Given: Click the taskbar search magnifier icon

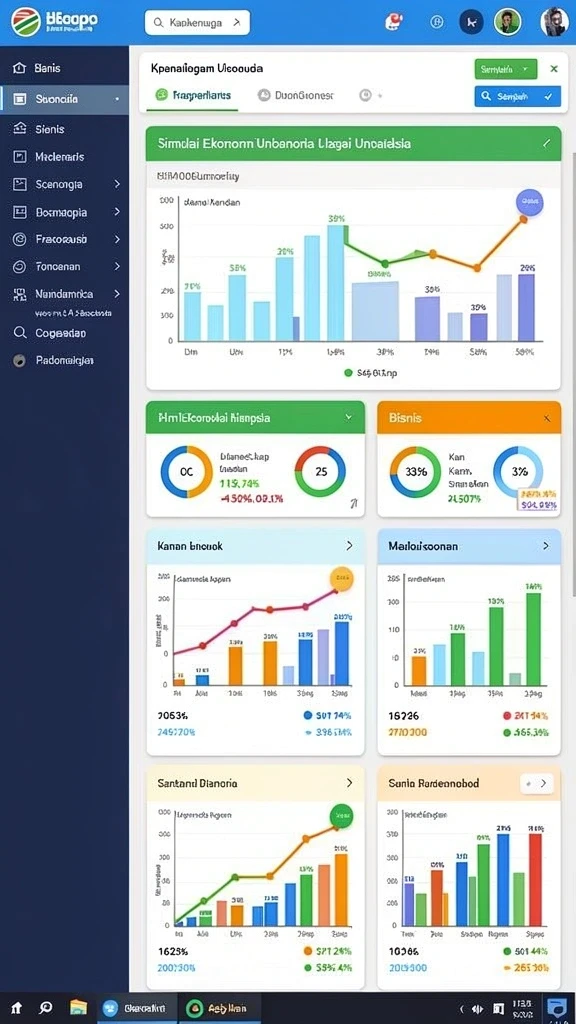Looking at the screenshot, I should click(x=46, y=1008).
